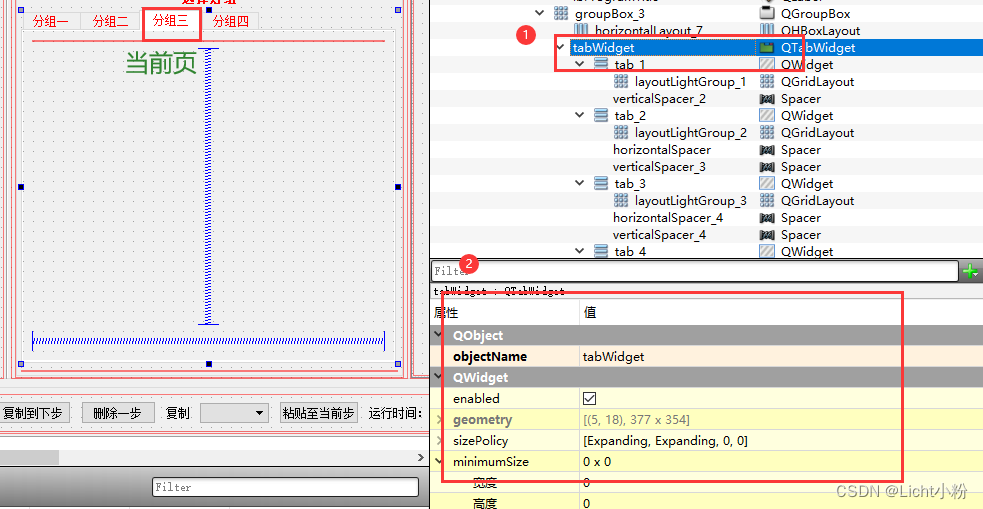Click the horizontal scrollbar thumb
The height and width of the screenshot is (509, 983).
coord(29,458)
